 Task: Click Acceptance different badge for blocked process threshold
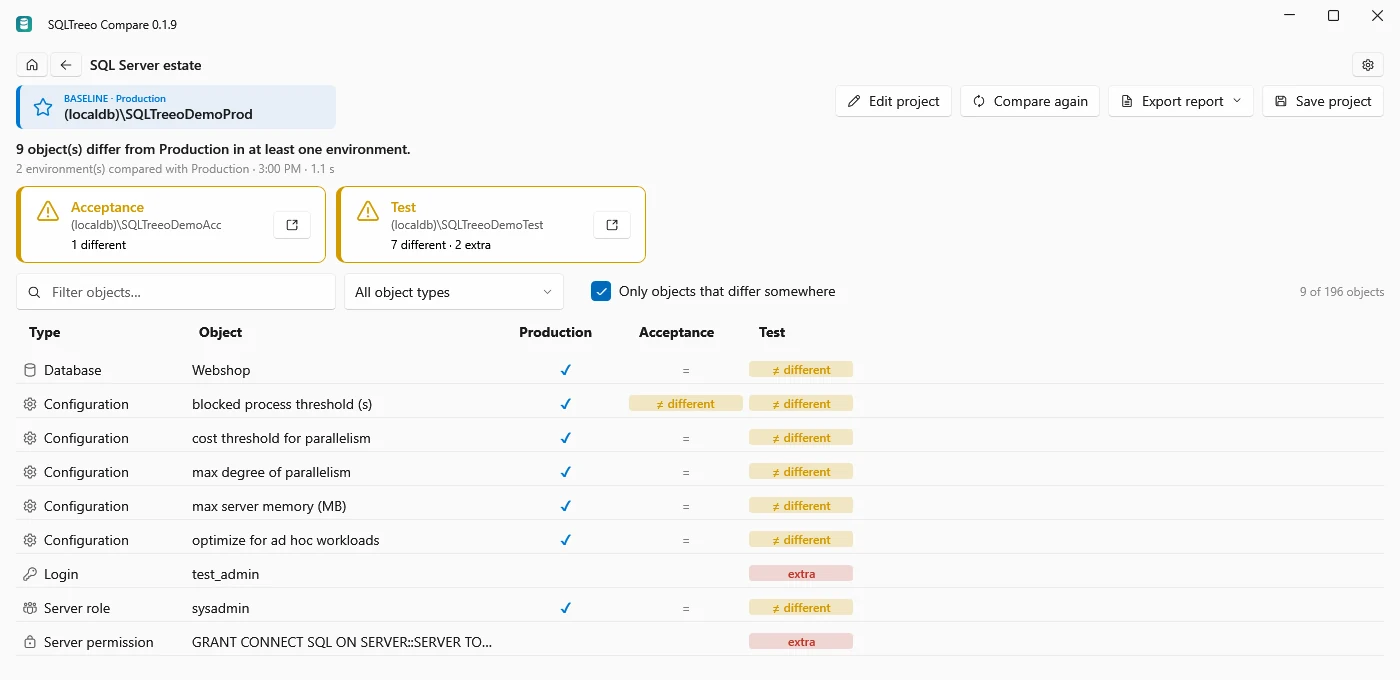coord(686,404)
